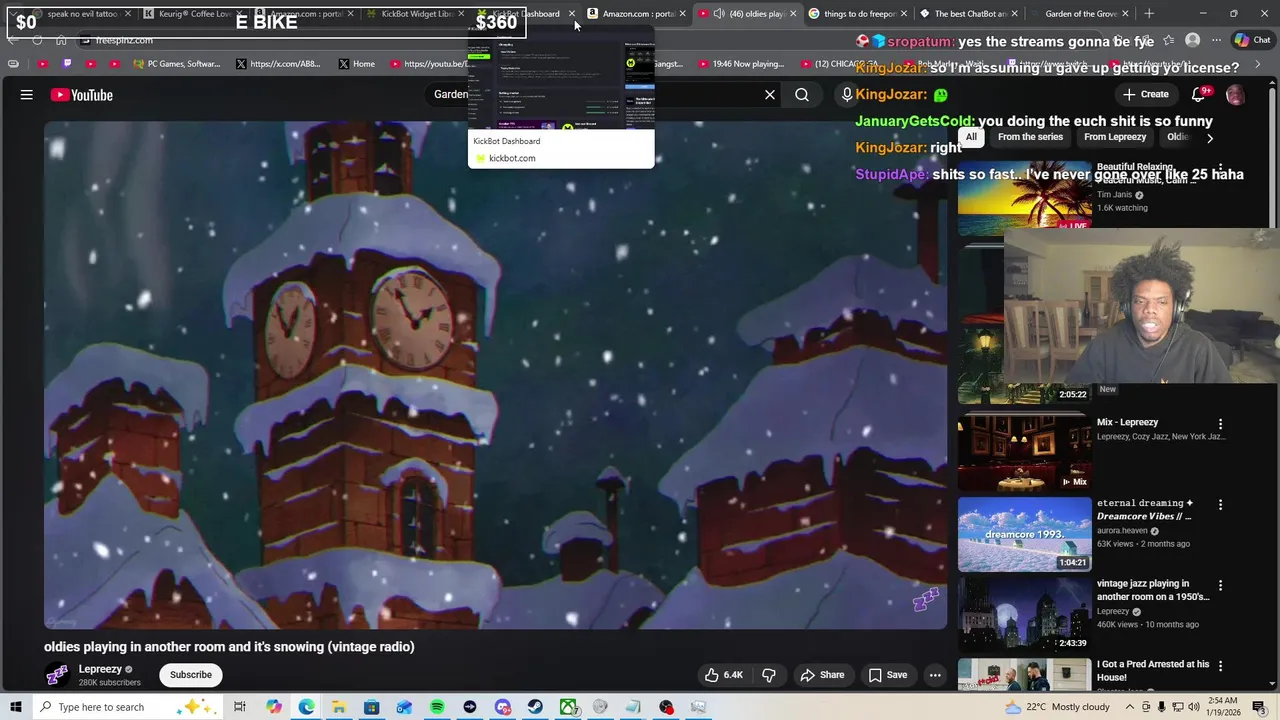Viewport: 1280px width, 720px height.
Task: Open options menu for eternal dreaming video
Action: click(x=1220, y=505)
